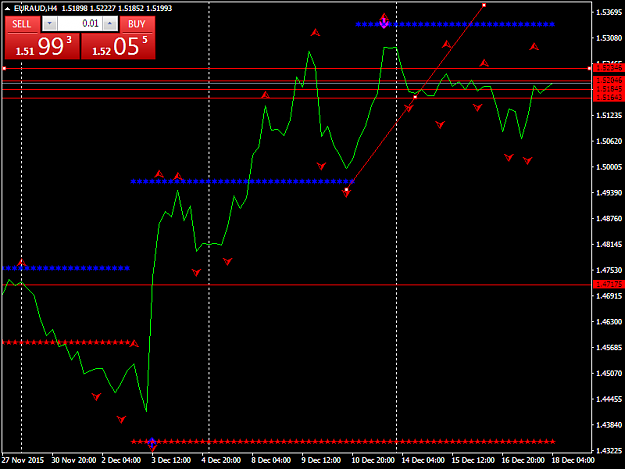
Task: Decrease lot volume with down arrow
Action: tap(49, 24)
